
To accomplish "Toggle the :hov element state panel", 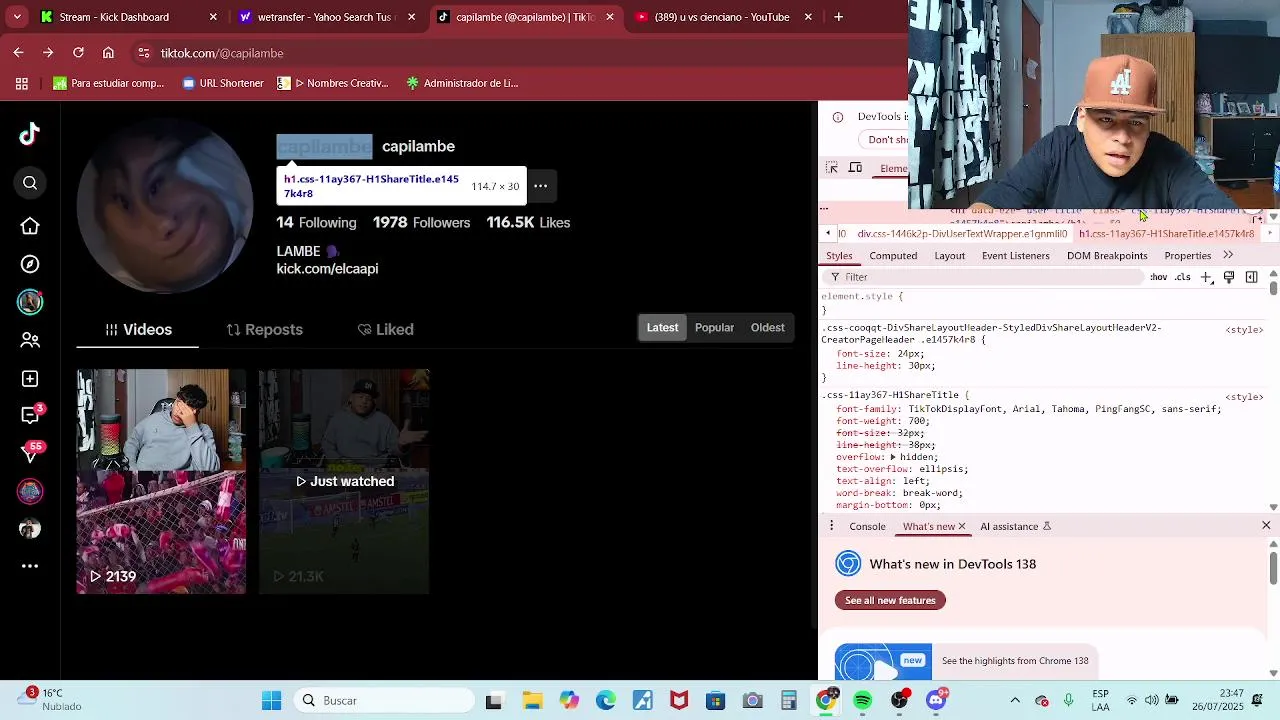I will pos(1159,277).
